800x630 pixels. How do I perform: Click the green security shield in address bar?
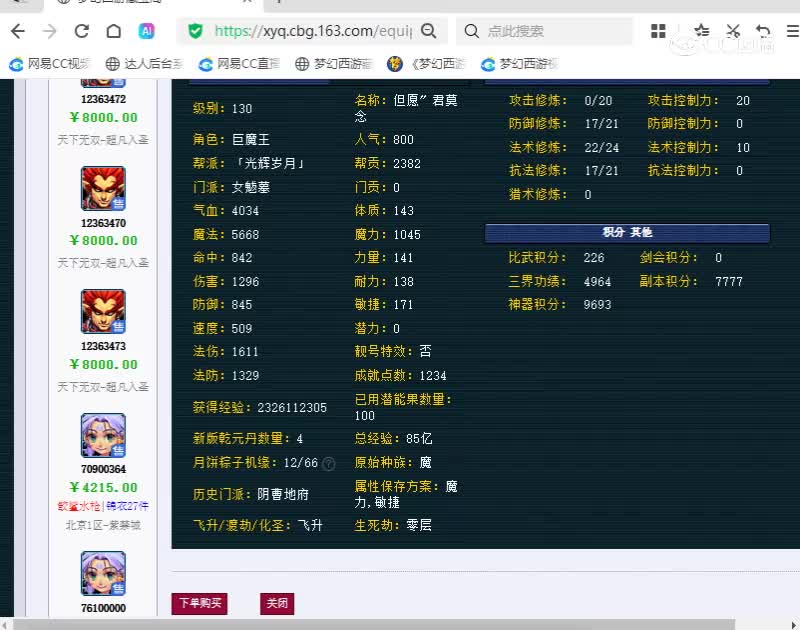(x=195, y=31)
